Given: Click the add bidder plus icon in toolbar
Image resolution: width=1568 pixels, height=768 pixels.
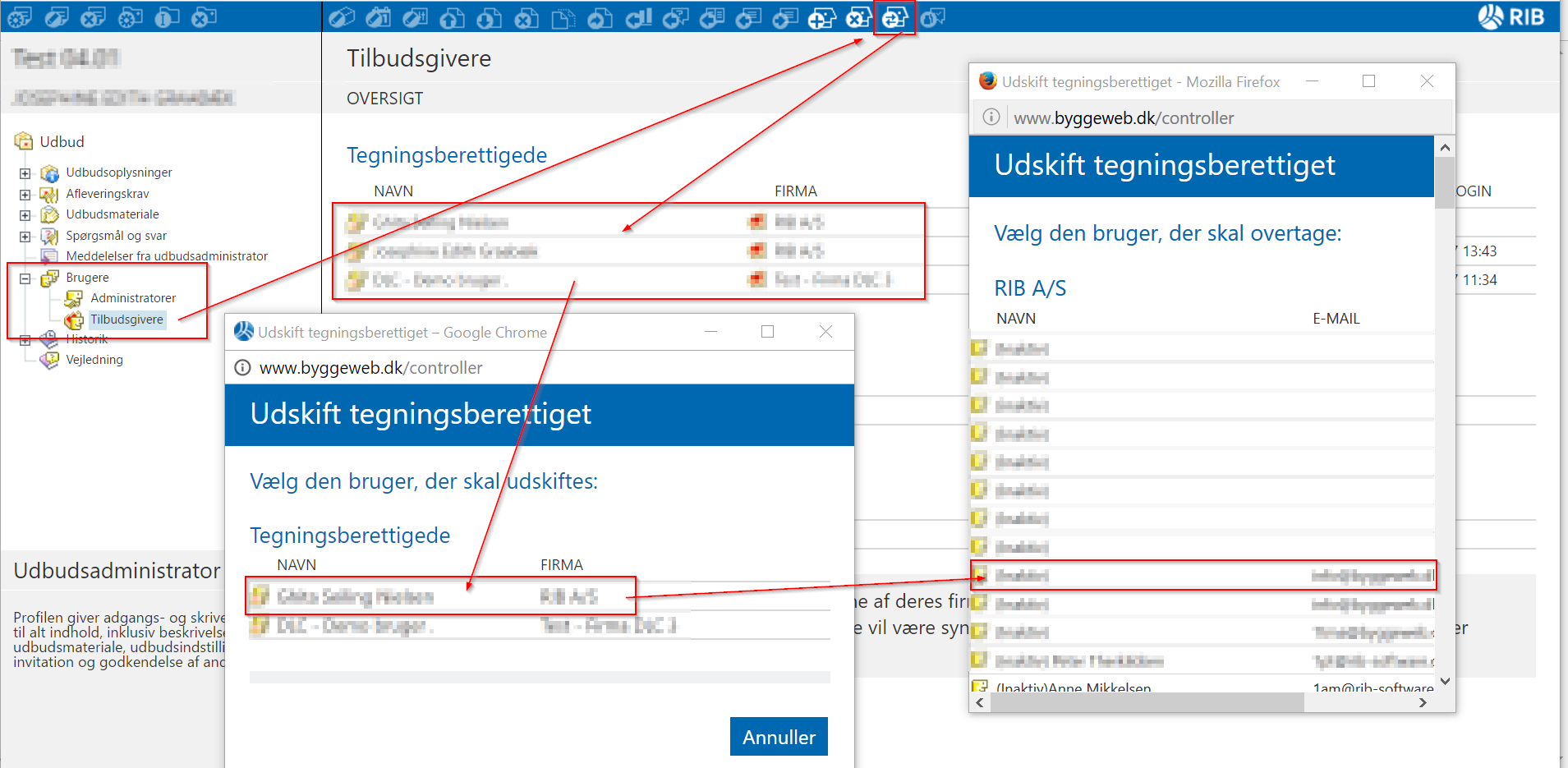Looking at the screenshot, I should [821, 17].
